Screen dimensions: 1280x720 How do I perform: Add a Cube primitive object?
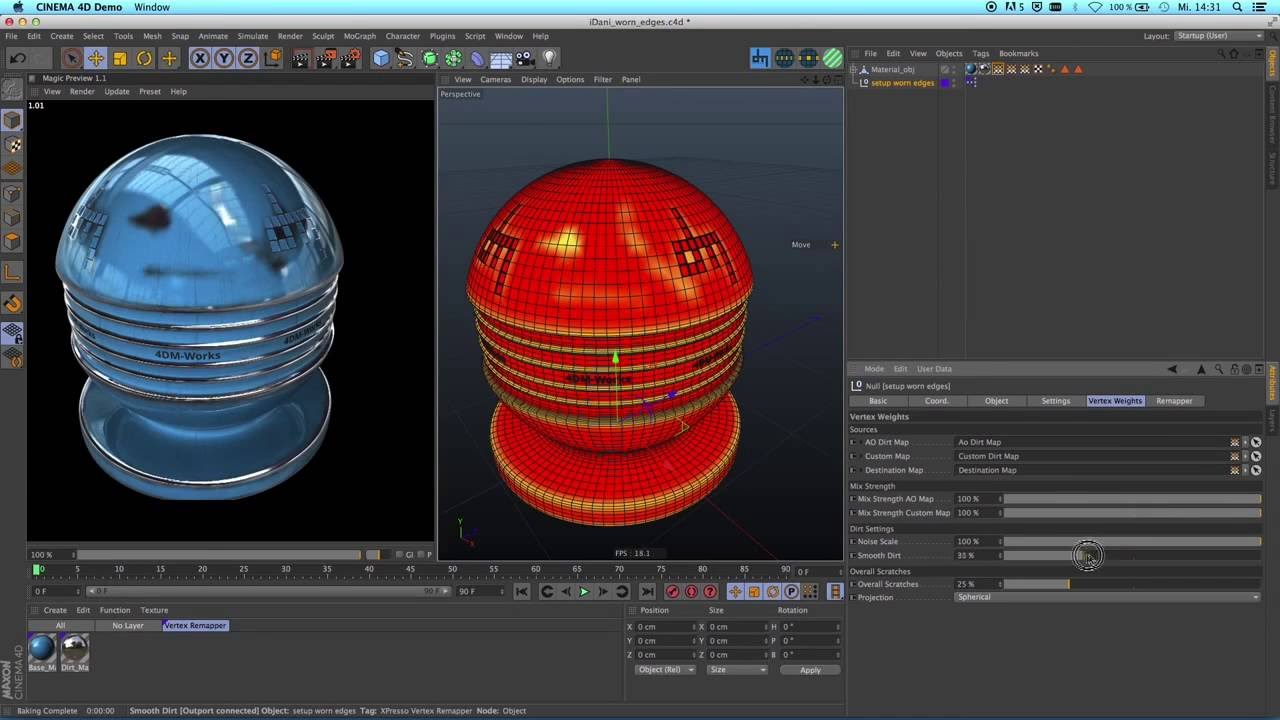(381, 58)
